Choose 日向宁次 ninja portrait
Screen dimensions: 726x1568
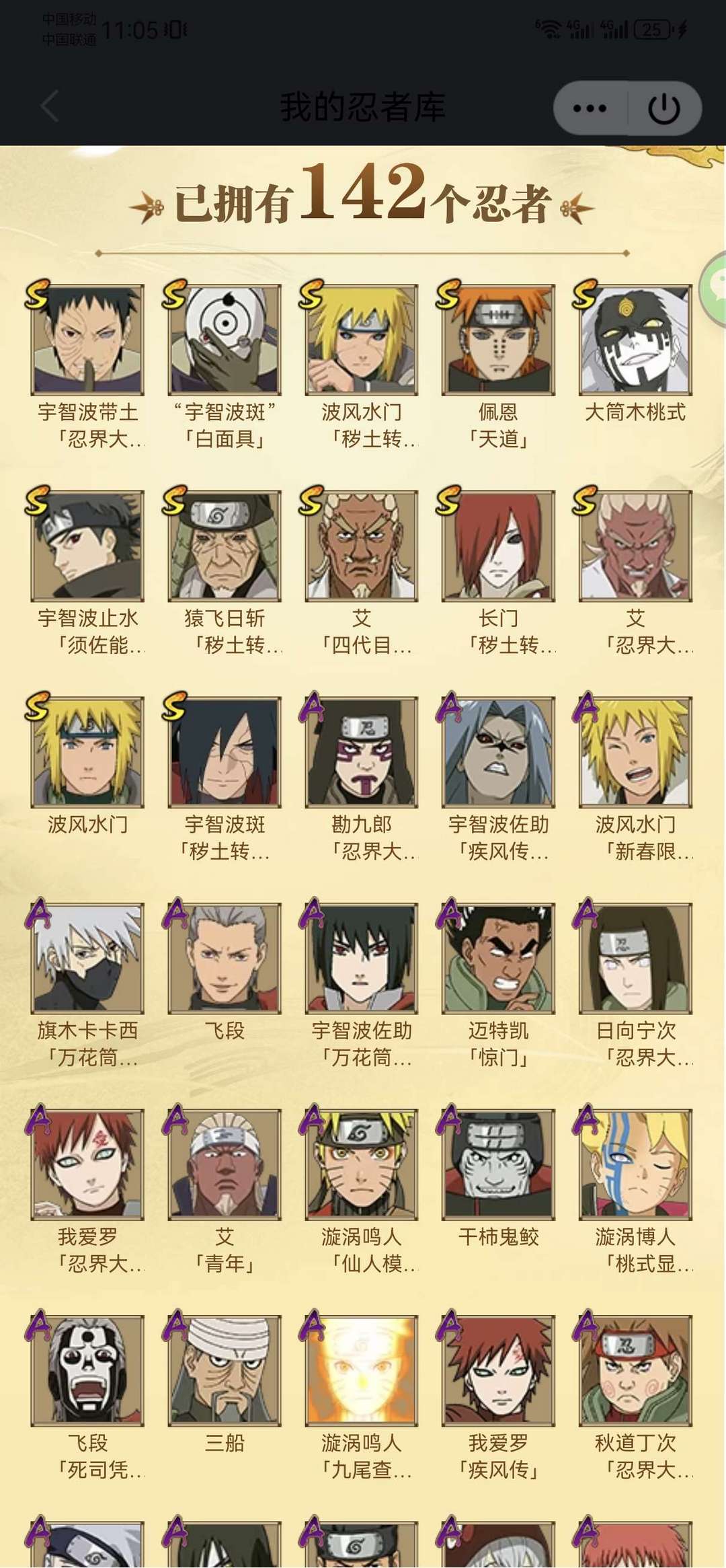point(635,959)
